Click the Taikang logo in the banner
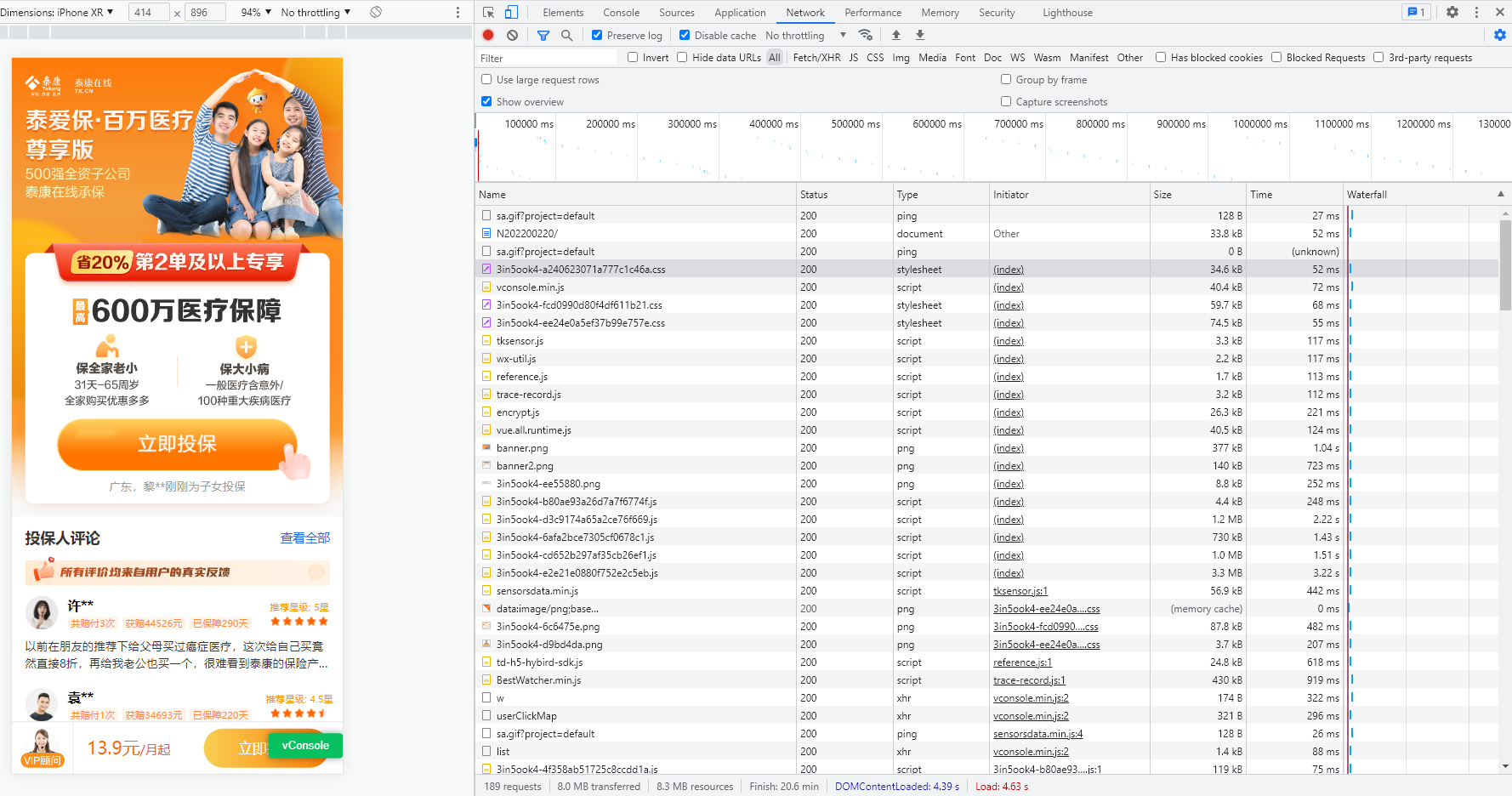The height and width of the screenshot is (796, 1512). [43, 84]
